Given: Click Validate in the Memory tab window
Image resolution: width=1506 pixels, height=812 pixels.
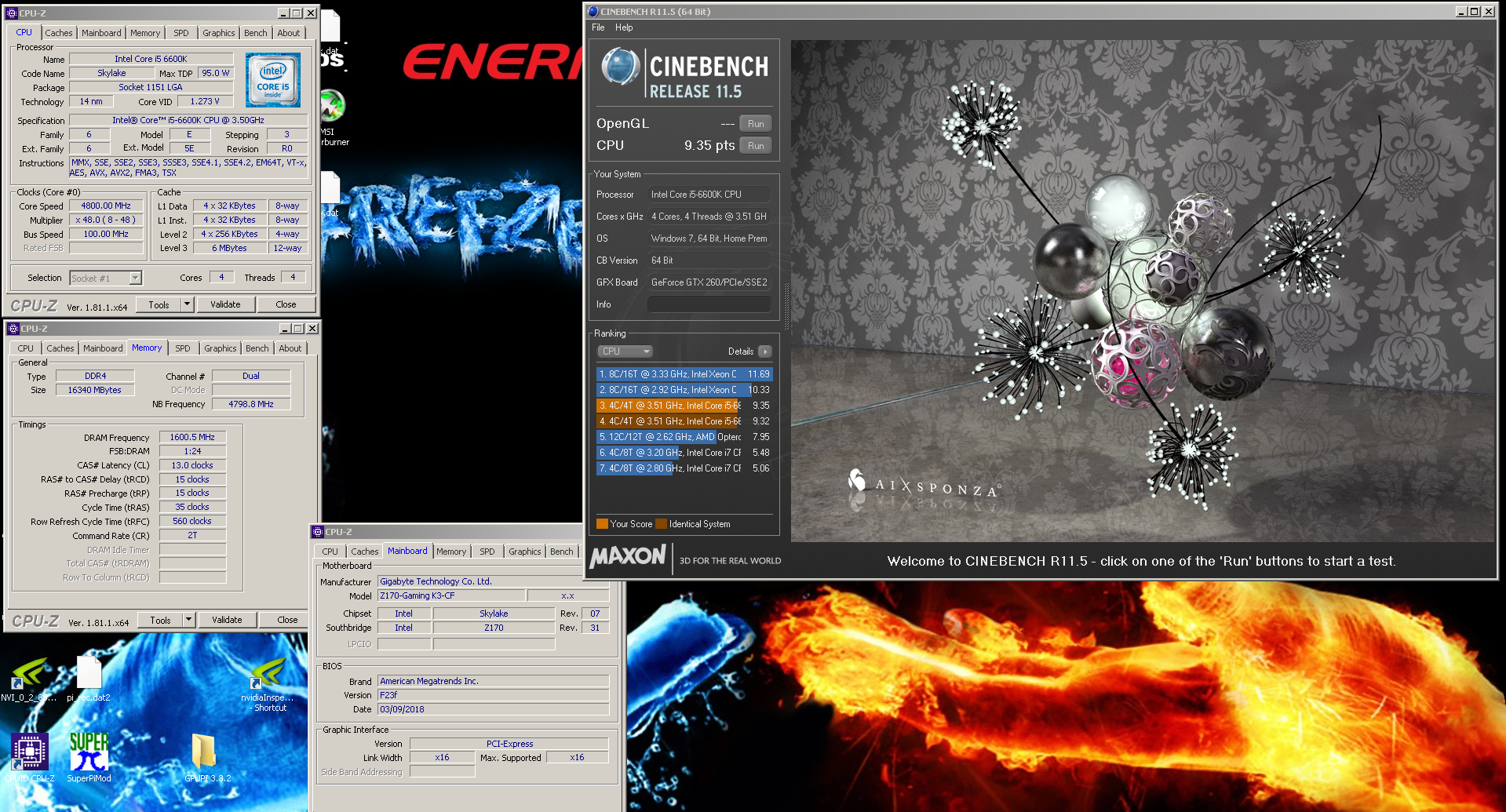Looking at the screenshot, I should [227, 620].
